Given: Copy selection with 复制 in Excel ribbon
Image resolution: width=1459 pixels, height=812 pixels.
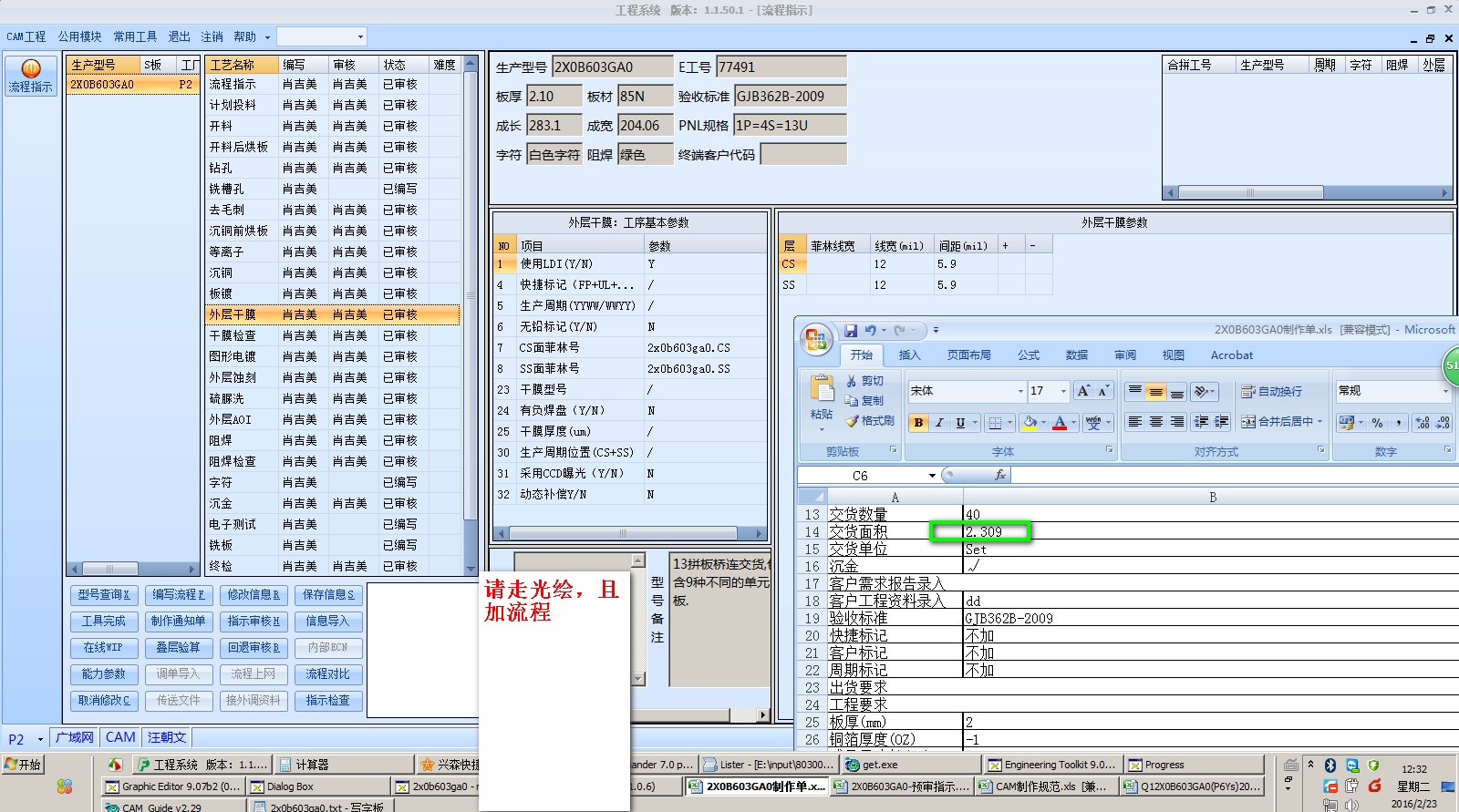Looking at the screenshot, I should [x=864, y=401].
